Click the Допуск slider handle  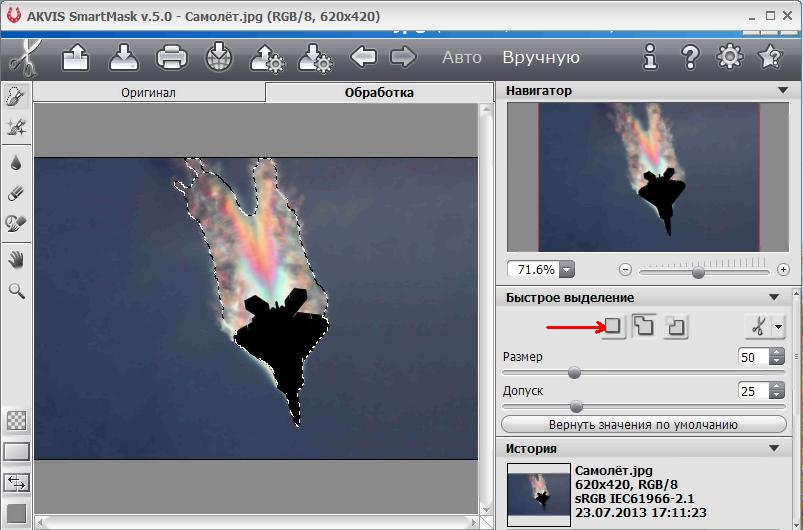coord(576,407)
